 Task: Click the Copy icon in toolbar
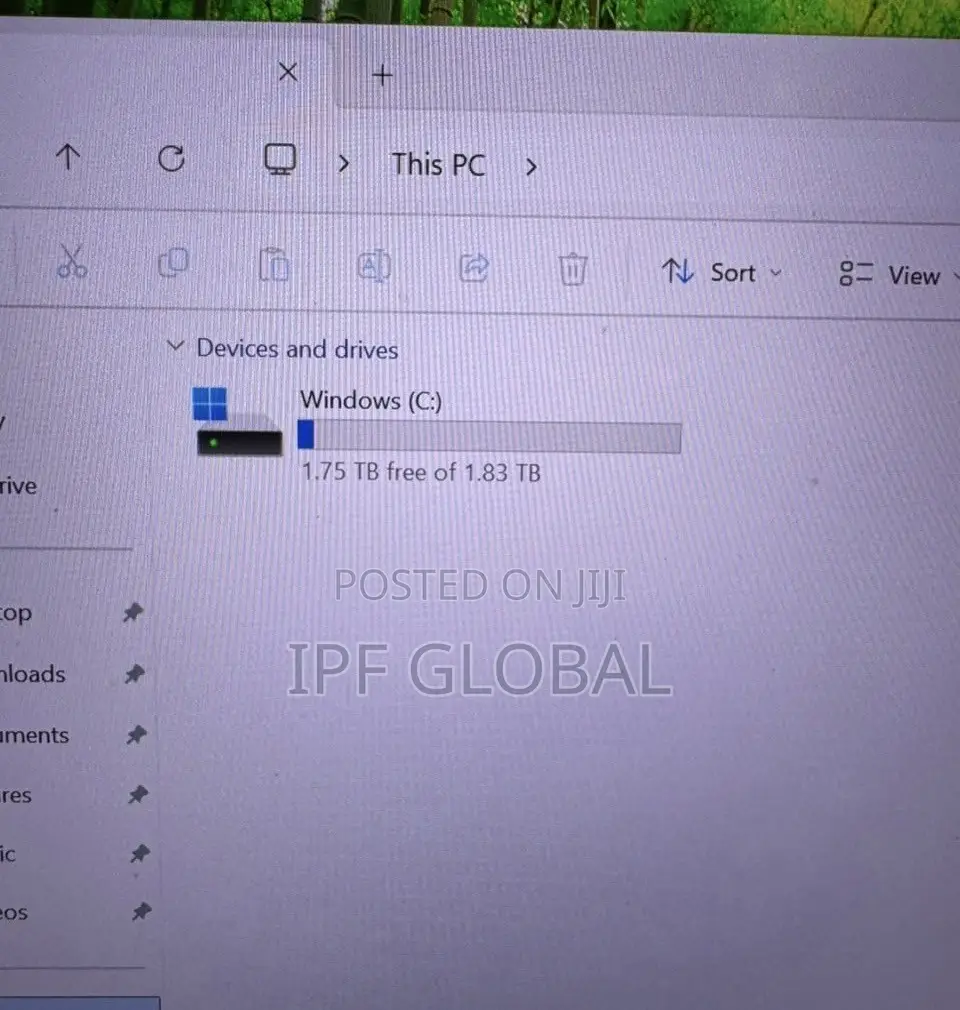pos(173,263)
